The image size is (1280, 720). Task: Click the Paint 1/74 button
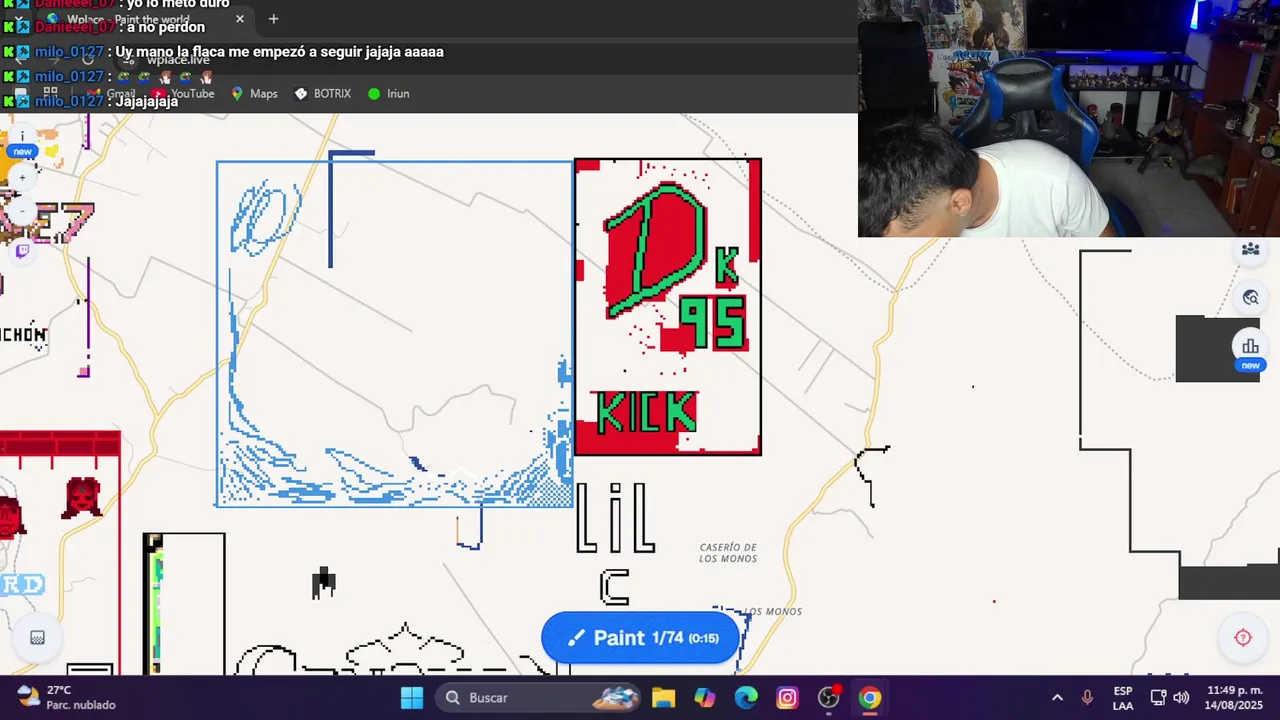(x=640, y=638)
